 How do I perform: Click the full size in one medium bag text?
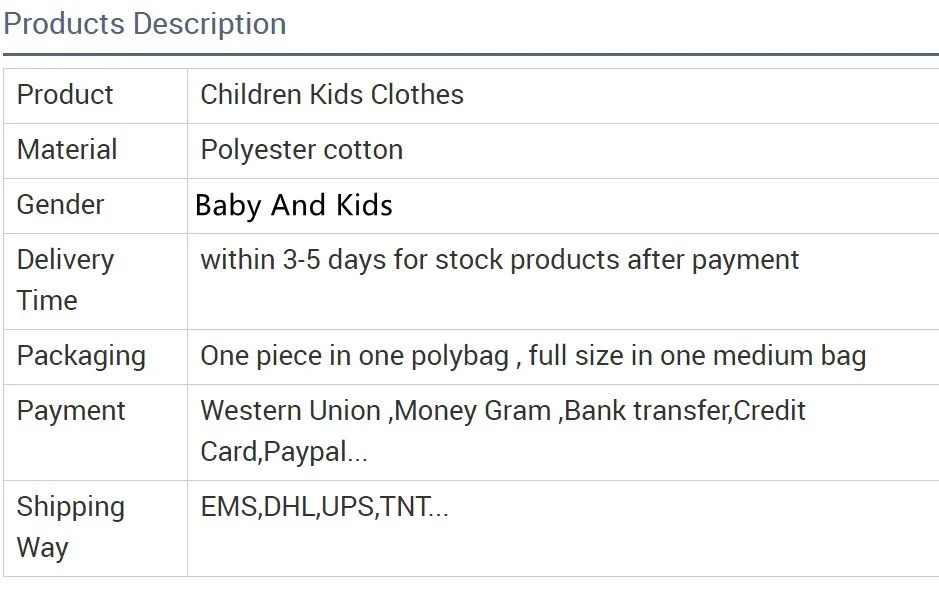pos(697,356)
